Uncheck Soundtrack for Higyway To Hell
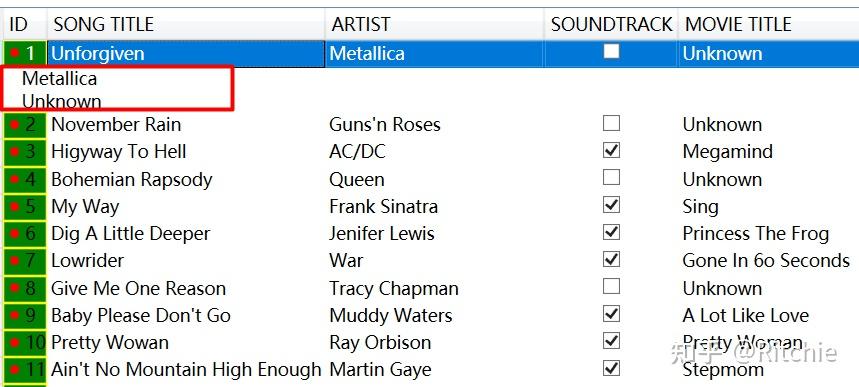The width and height of the screenshot is (859, 387). [x=611, y=150]
